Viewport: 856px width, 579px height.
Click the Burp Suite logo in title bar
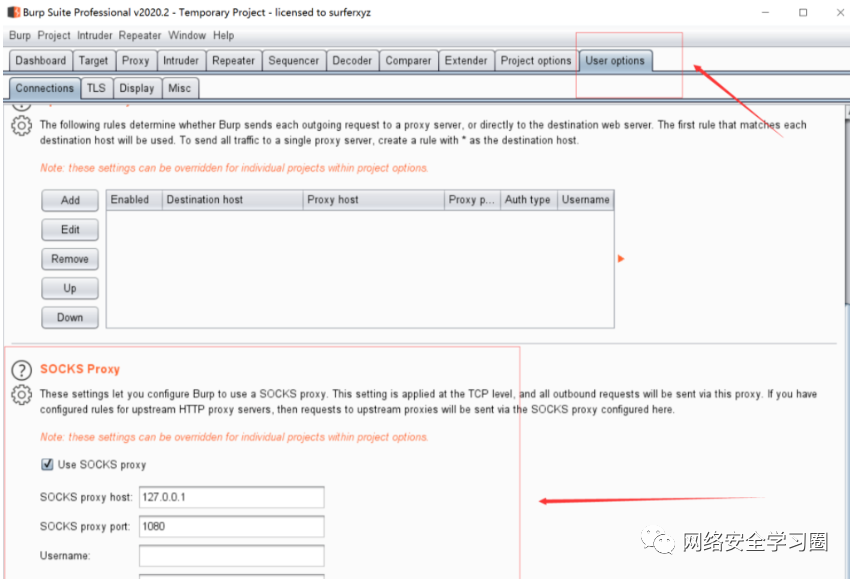pyautogui.click(x=14, y=12)
